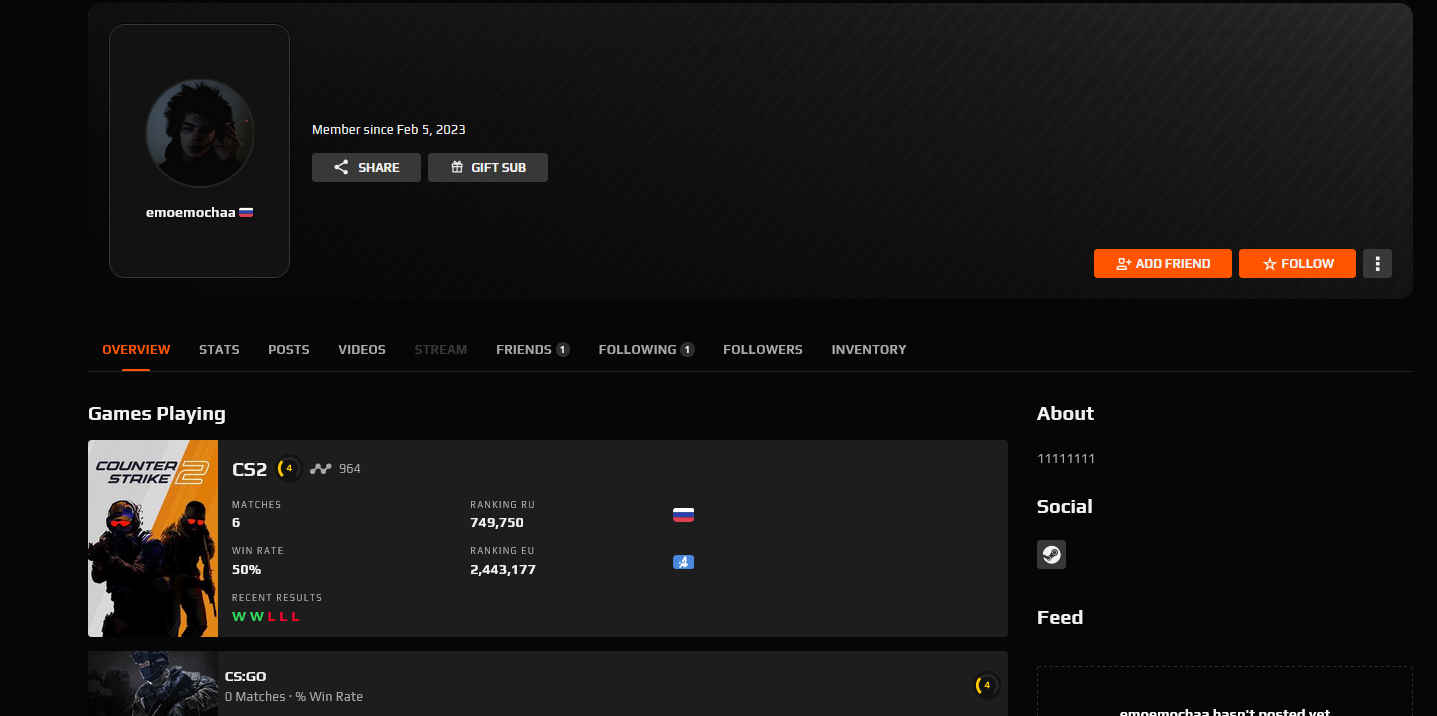Switch to the Stats tab
This screenshot has width=1437, height=716.
[x=219, y=349]
